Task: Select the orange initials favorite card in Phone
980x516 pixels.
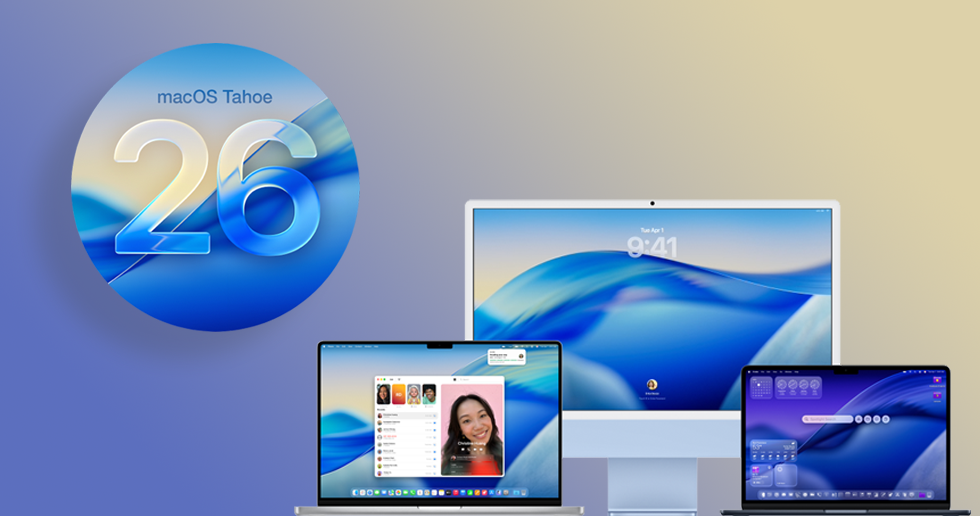Action: (x=399, y=394)
